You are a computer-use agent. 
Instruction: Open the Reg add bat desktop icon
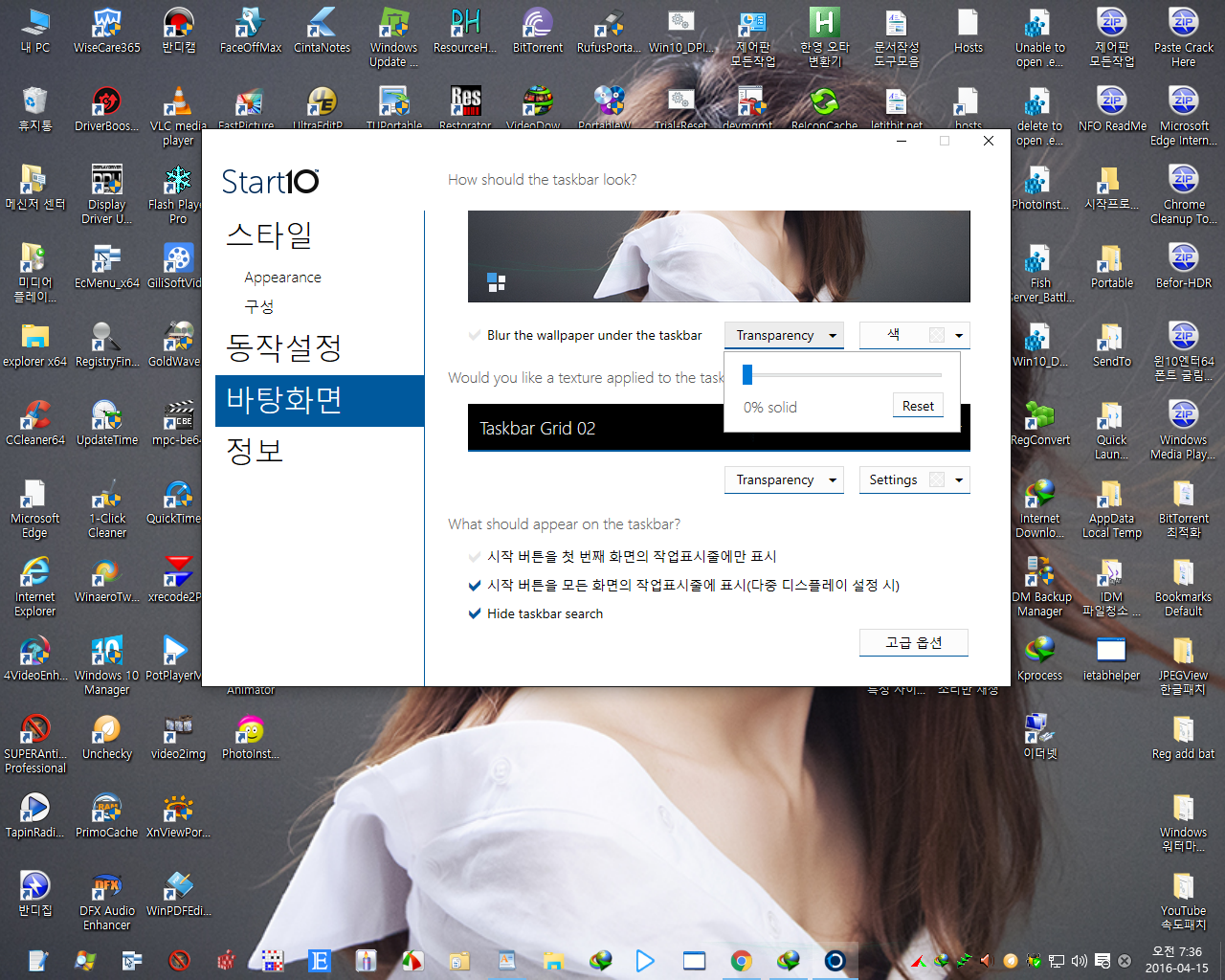(1184, 738)
